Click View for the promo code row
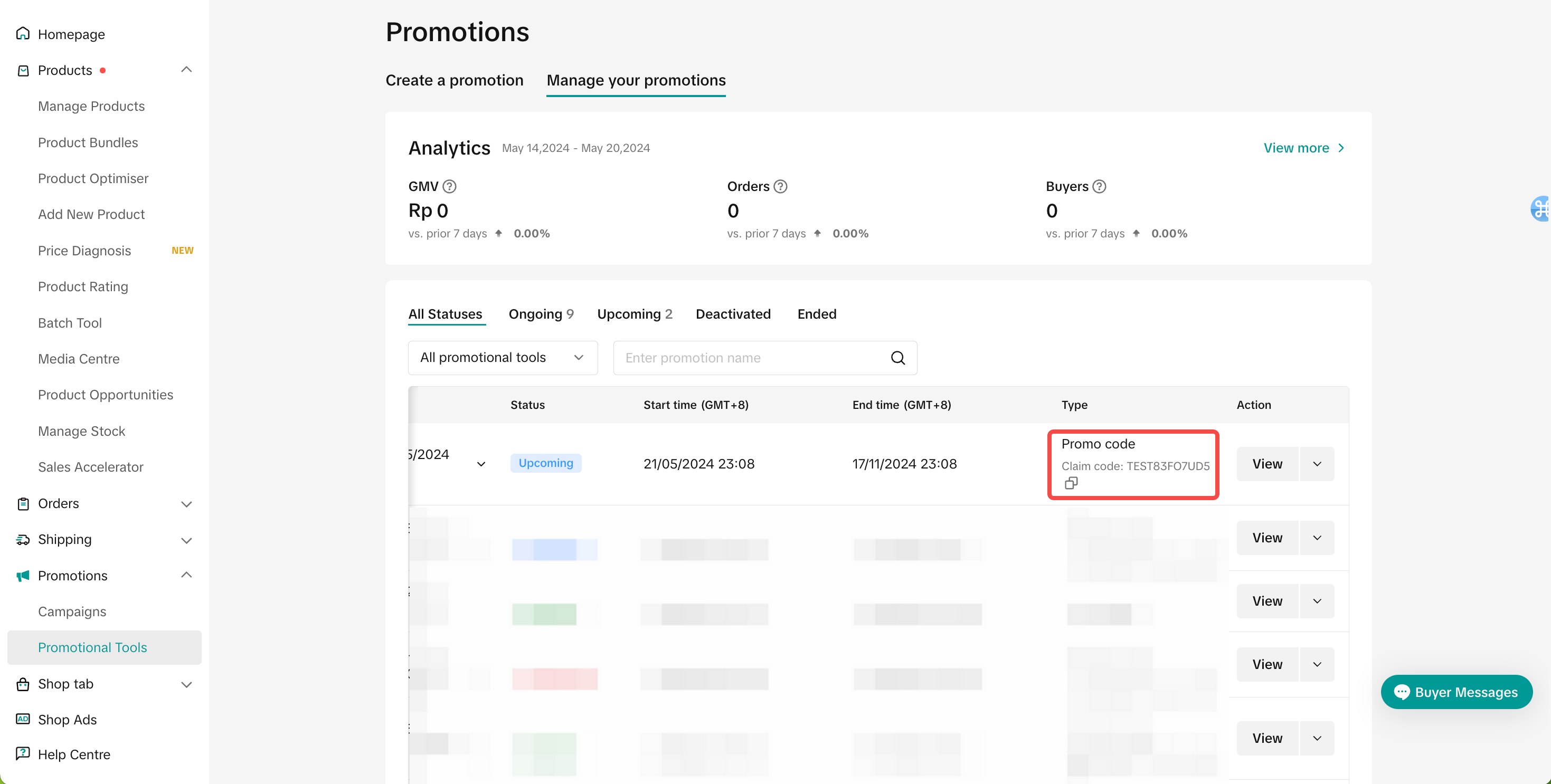 [1267, 464]
